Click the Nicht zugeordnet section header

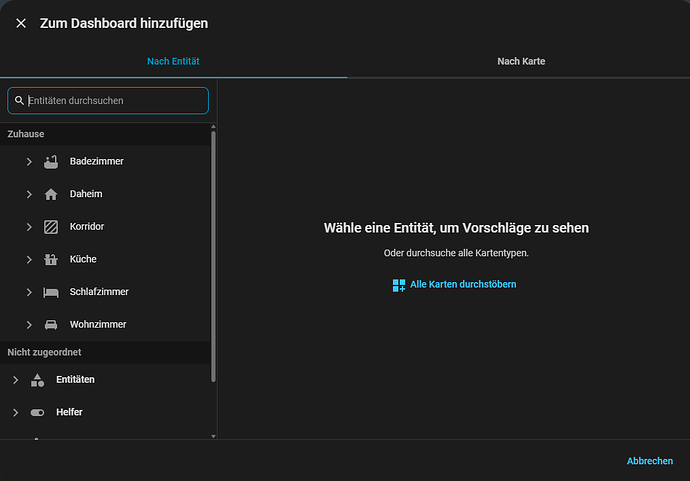[105, 352]
